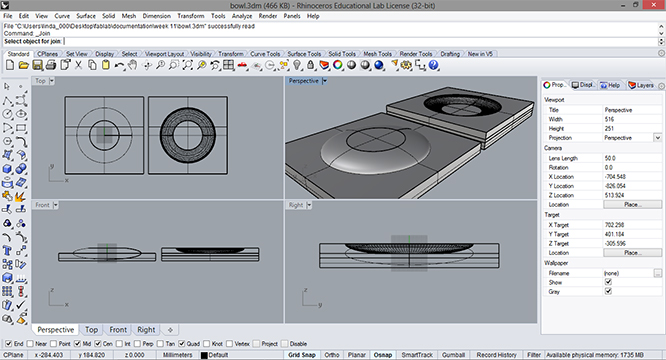This screenshot has width=666, height=360.
Task: Toggle Ortho mode in status bar
Action: click(332, 355)
